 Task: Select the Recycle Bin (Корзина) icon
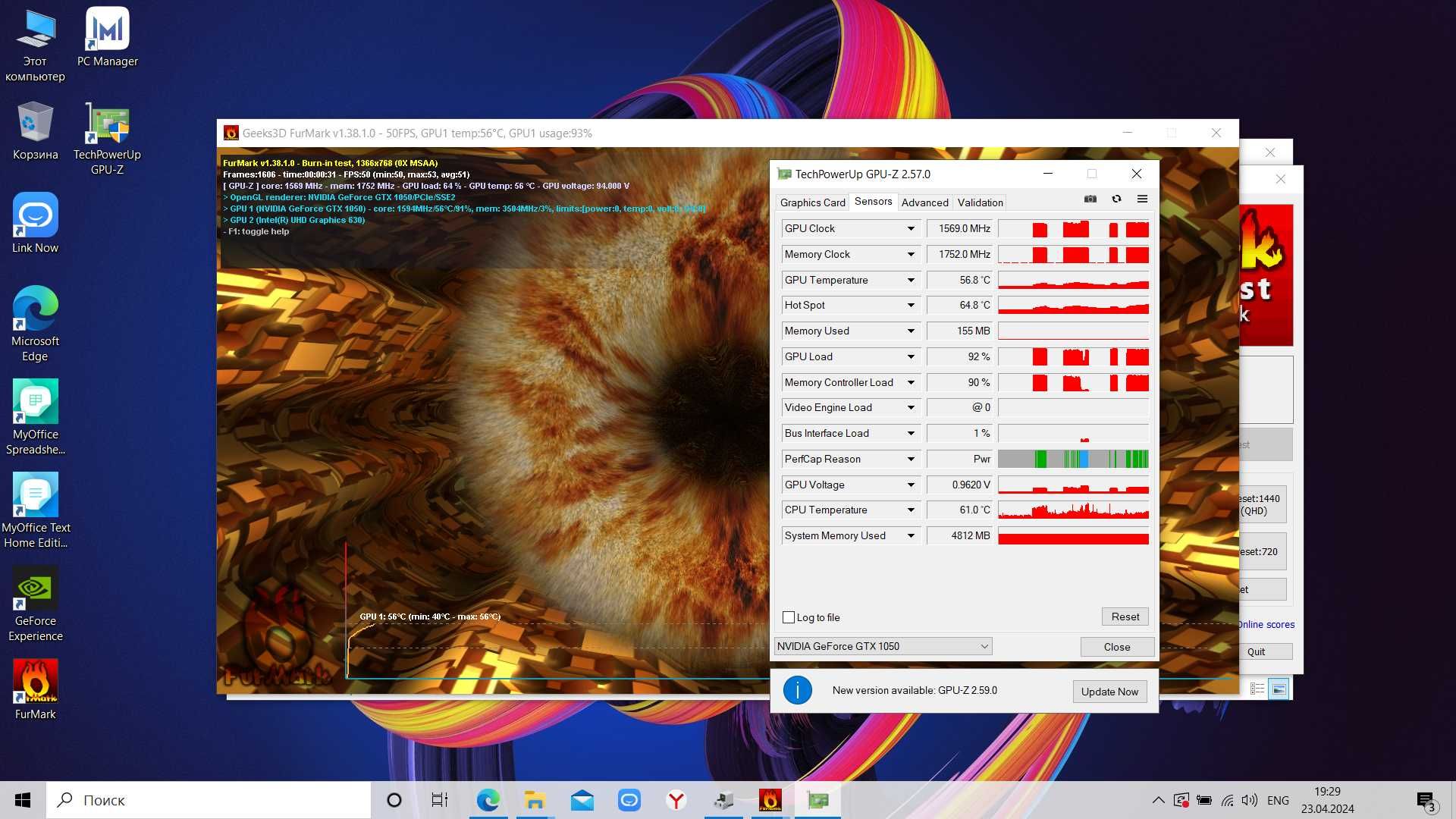click(35, 131)
